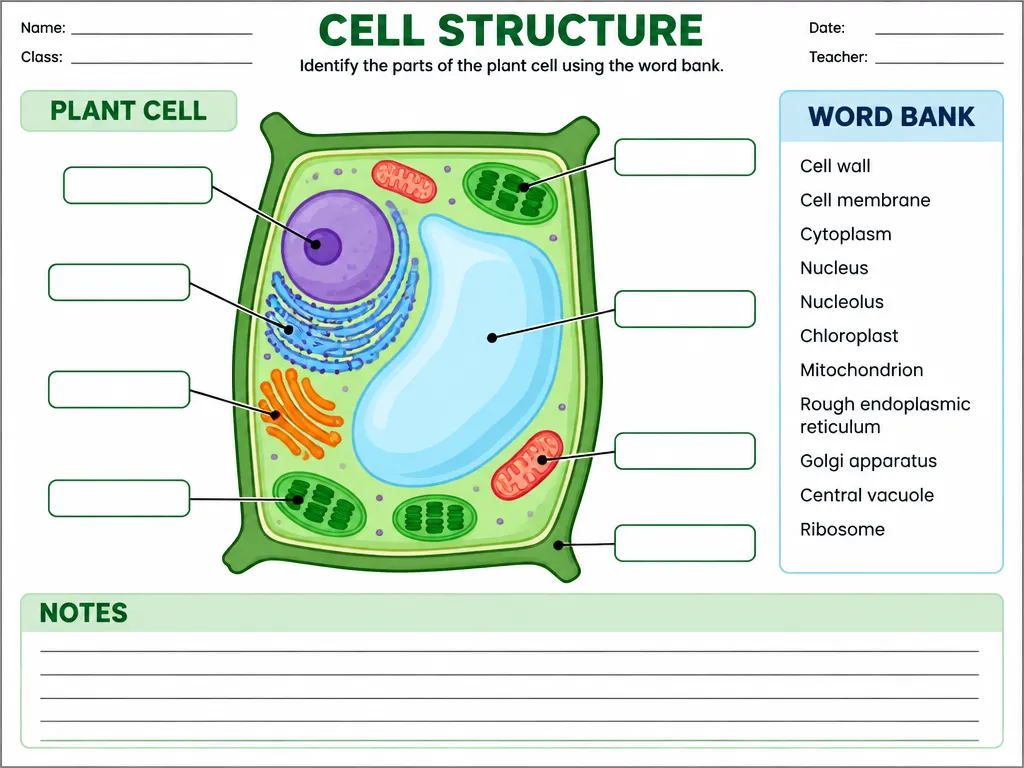Image resolution: width=1024 pixels, height=768 pixels.
Task: Select the label box pointing to the cell wall
Action: 684,543
